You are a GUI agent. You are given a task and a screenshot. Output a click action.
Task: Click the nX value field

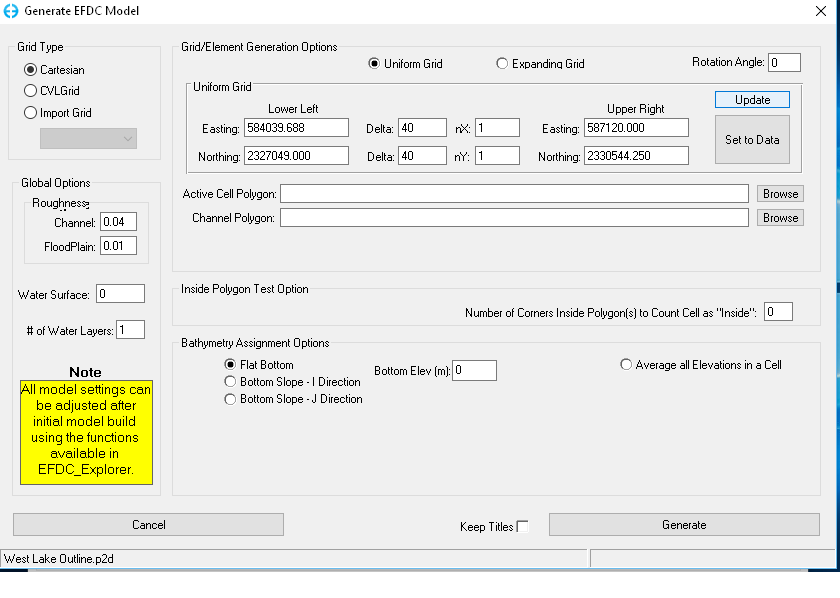tap(497, 128)
